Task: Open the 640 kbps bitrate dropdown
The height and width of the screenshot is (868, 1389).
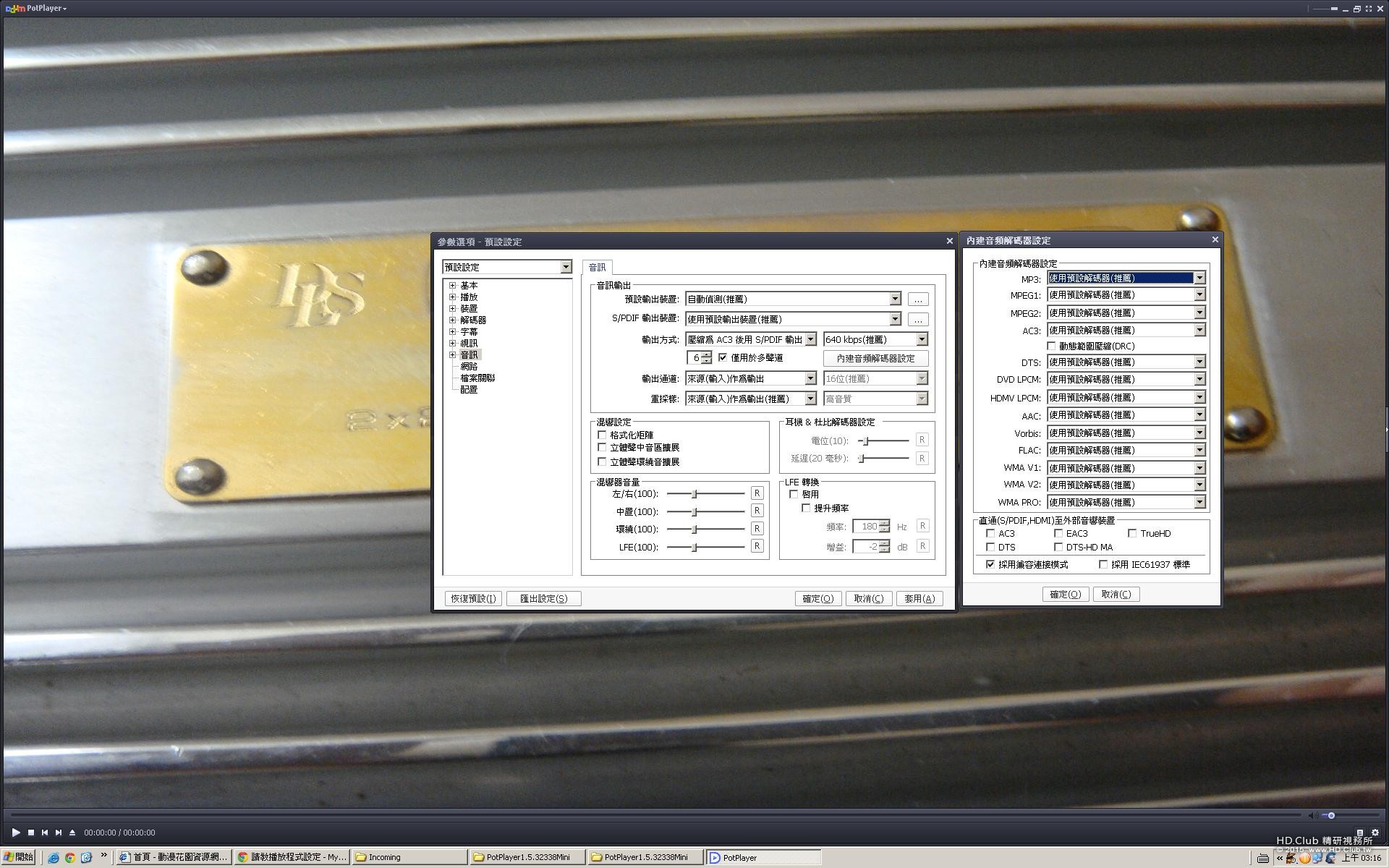Action: point(922,339)
